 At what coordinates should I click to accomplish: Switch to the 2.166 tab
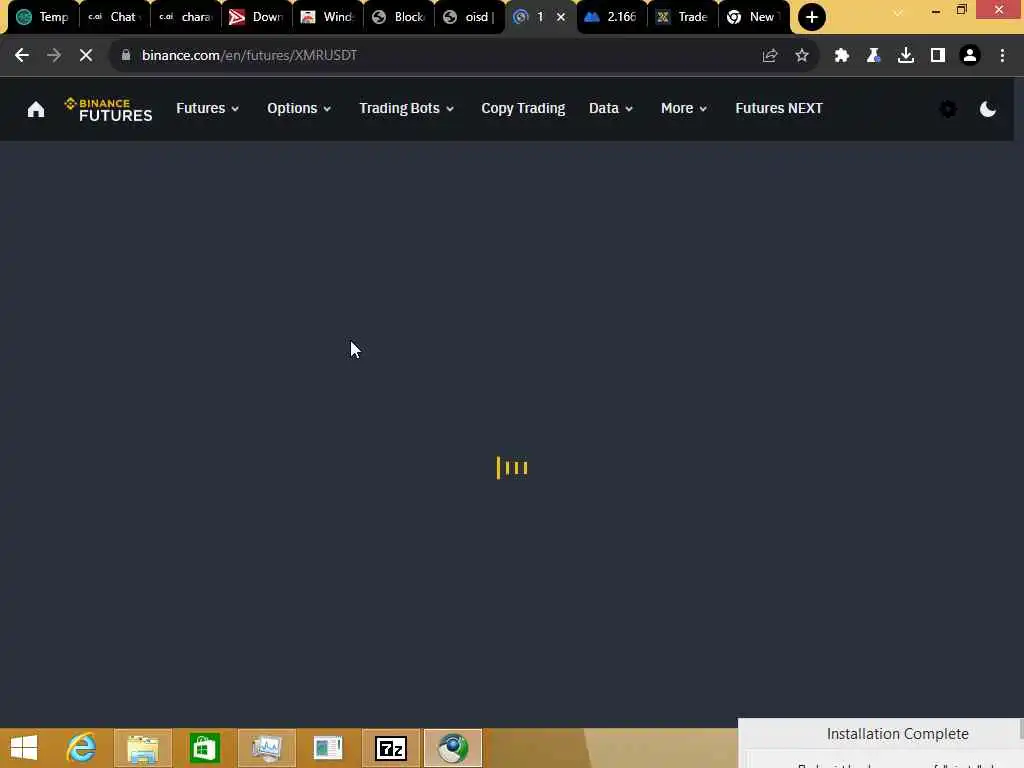pos(612,17)
